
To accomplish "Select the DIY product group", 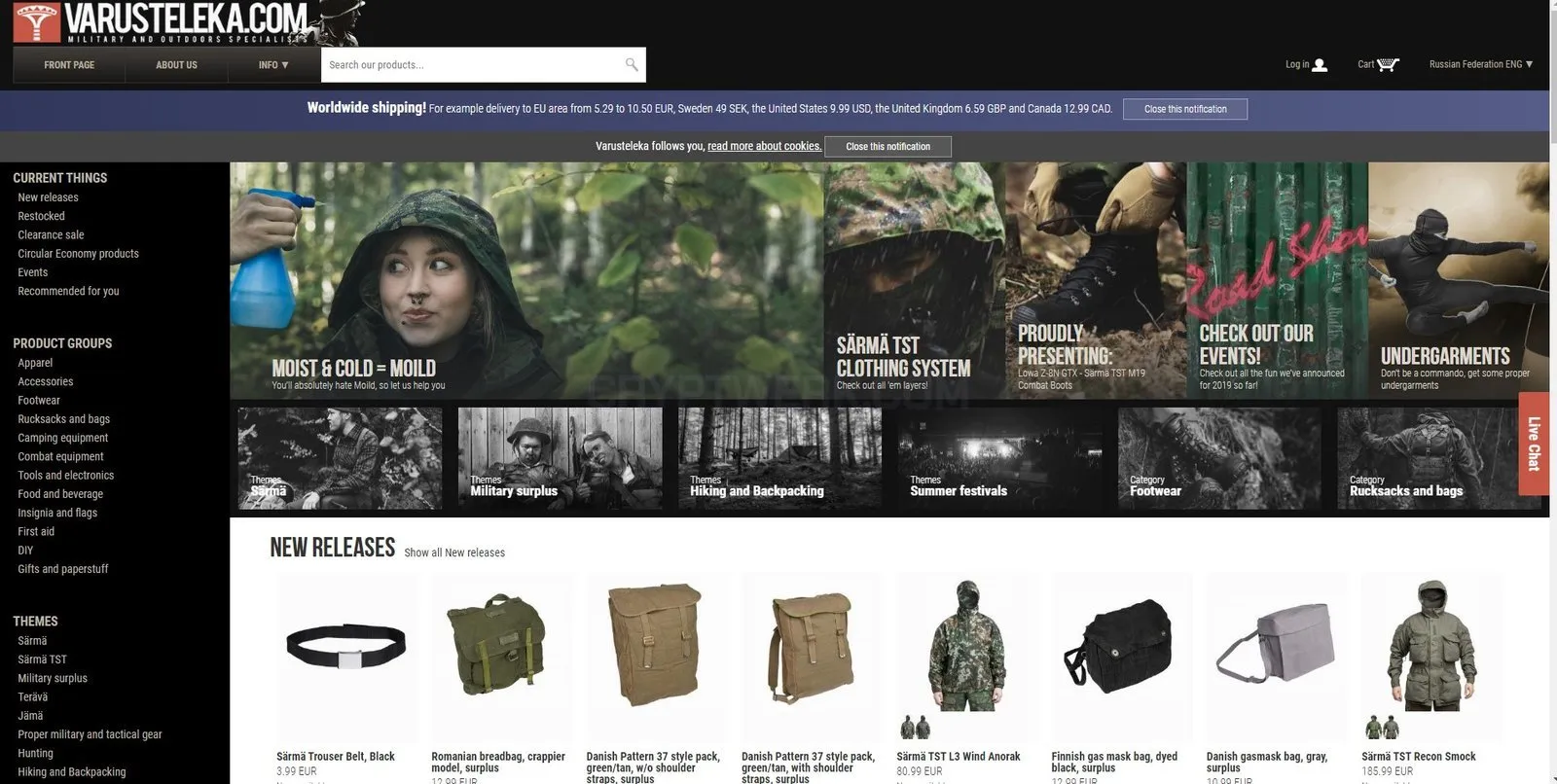I will [25, 551].
